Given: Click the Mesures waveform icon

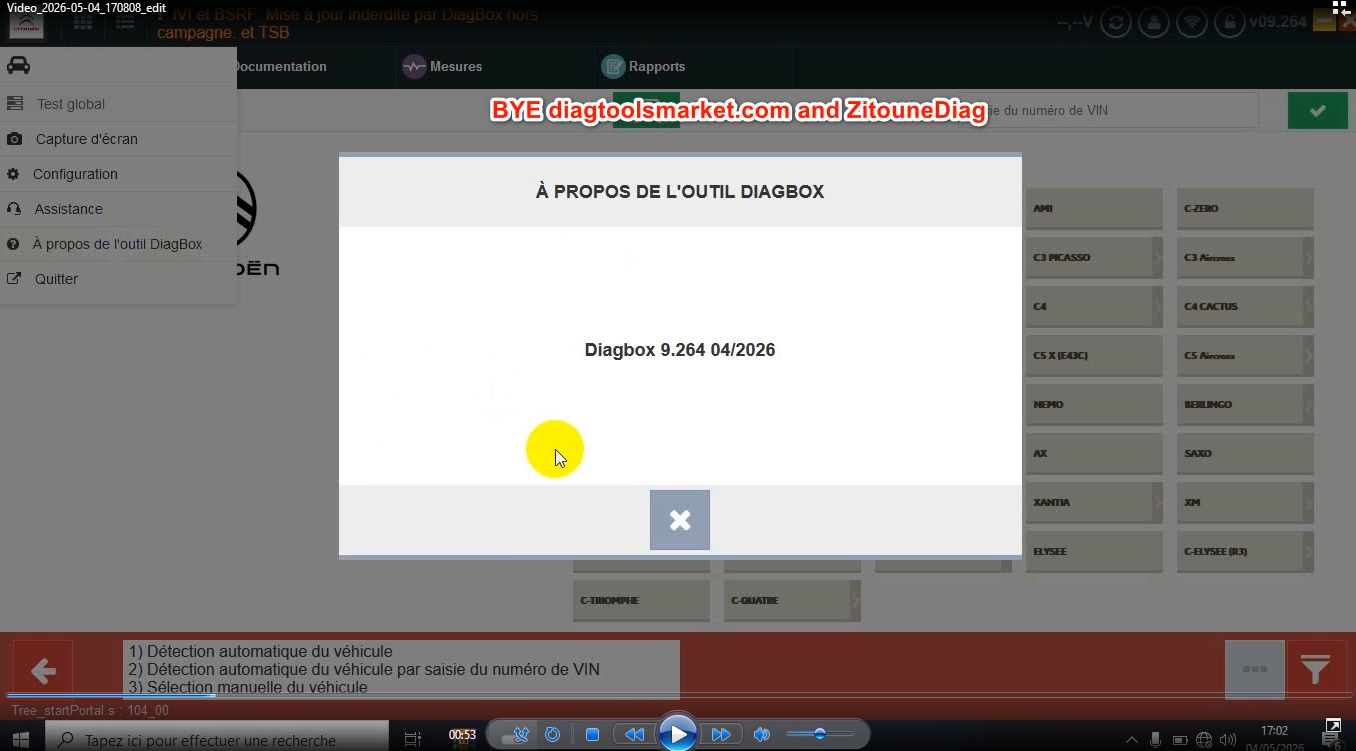Looking at the screenshot, I should [414, 67].
